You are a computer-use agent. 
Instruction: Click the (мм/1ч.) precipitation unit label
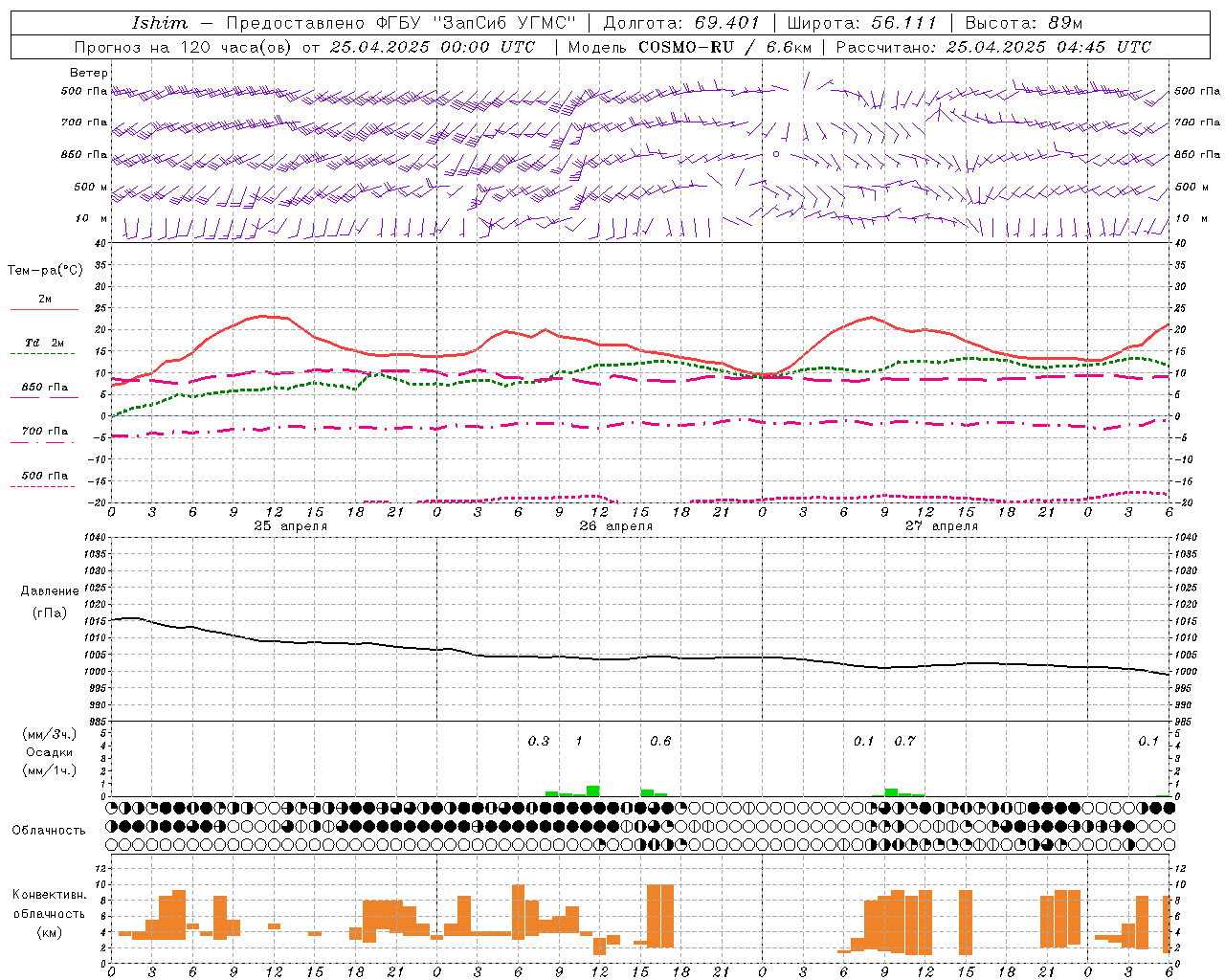[49, 770]
